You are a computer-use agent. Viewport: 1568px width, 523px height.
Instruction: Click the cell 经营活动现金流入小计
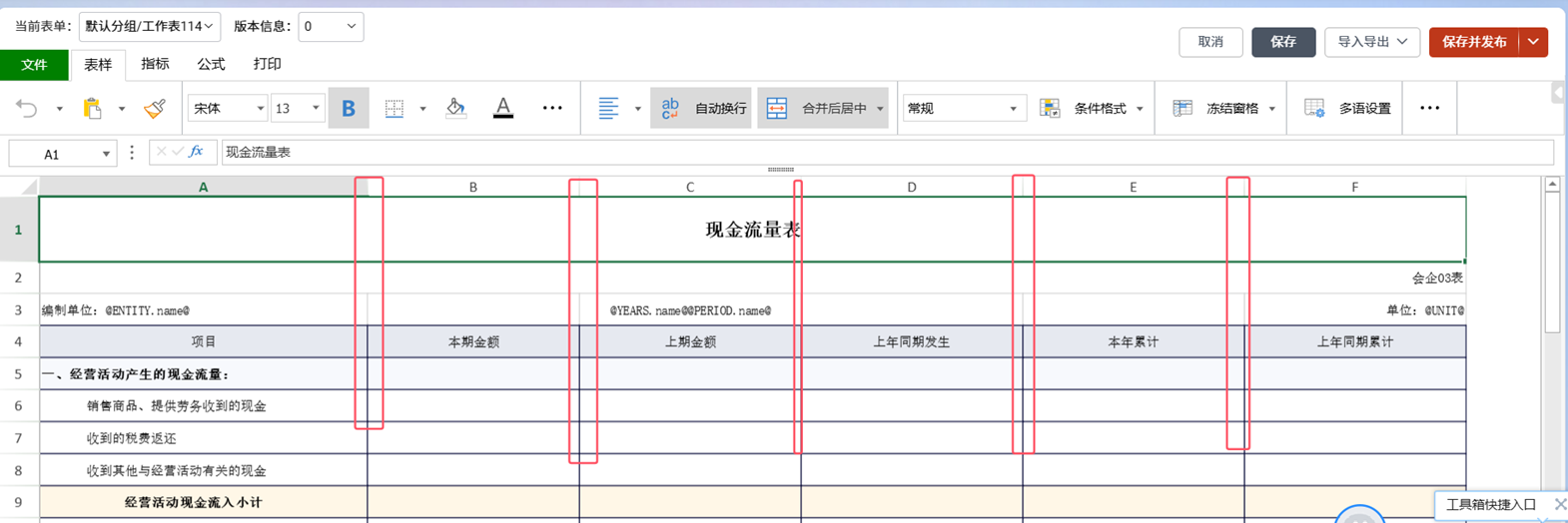204,502
